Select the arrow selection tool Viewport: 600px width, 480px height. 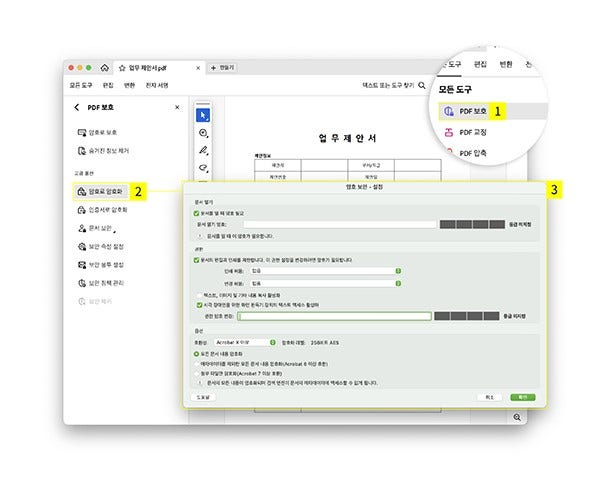(x=203, y=115)
